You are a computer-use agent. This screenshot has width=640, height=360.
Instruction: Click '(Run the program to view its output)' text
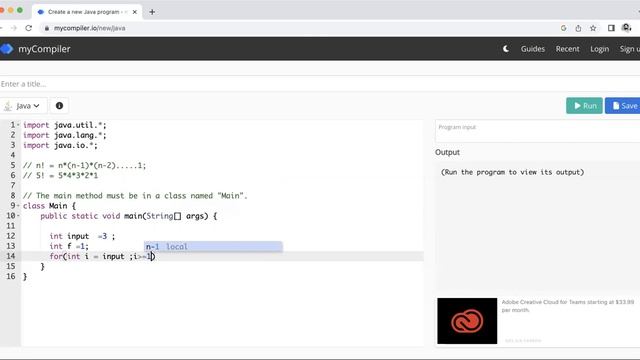512,172
